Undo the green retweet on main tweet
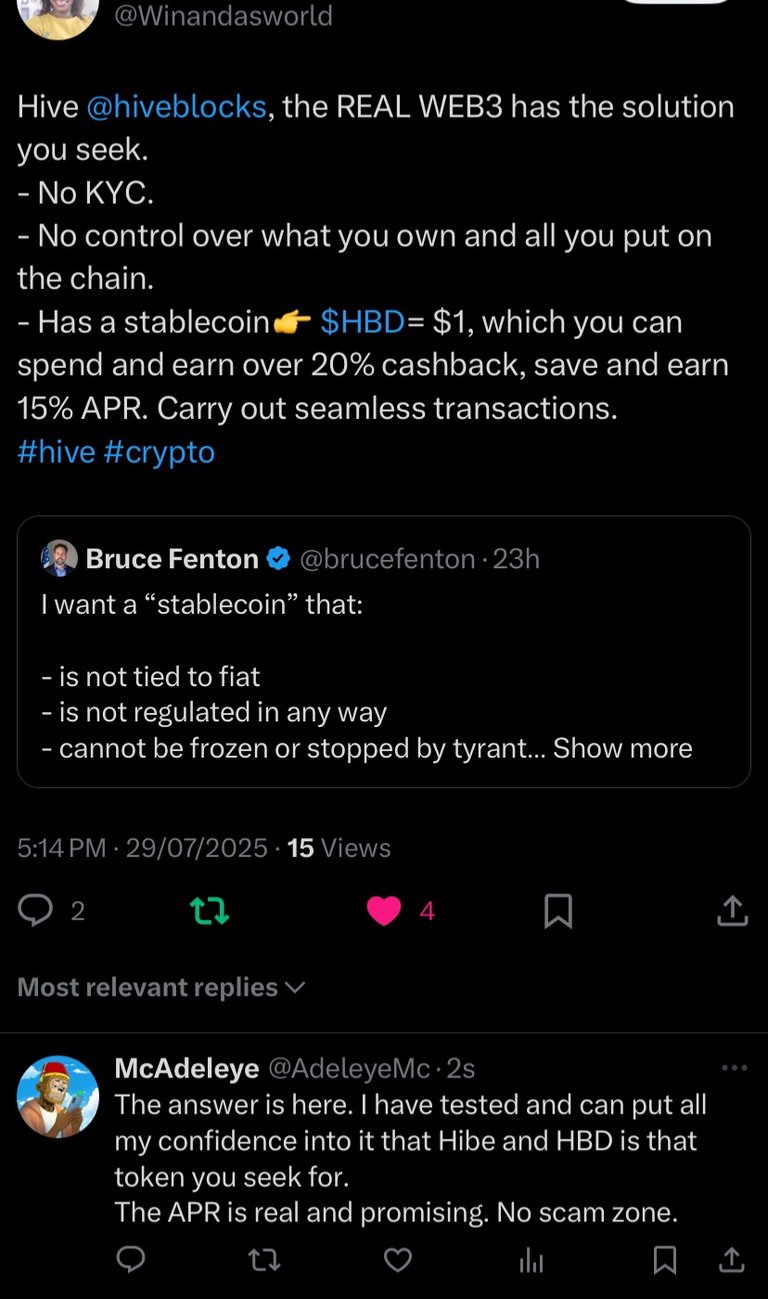This screenshot has width=768, height=1299. point(210,910)
